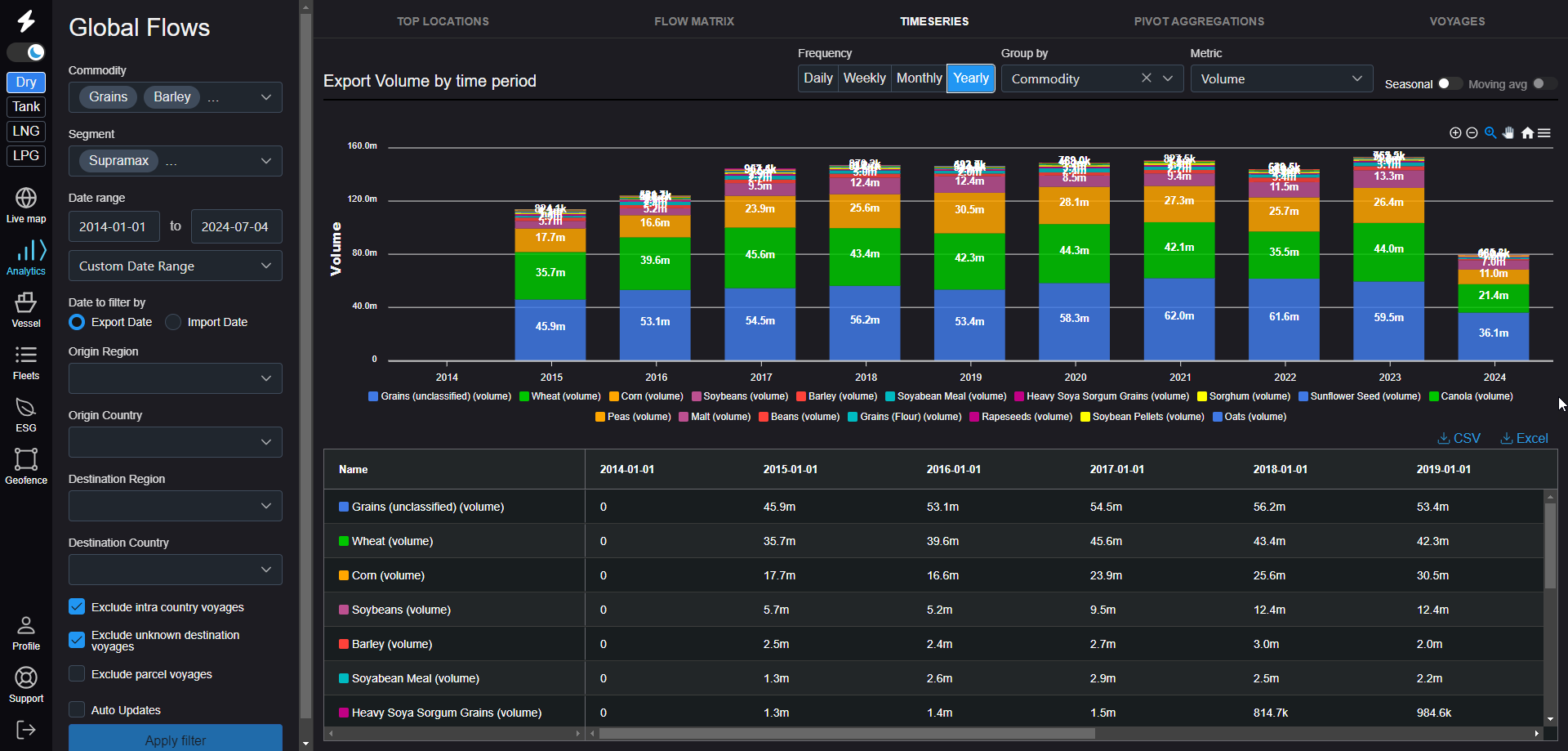Open the Live map view
The width and height of the screenshot is (1568, 751).
tap(26, 205)
